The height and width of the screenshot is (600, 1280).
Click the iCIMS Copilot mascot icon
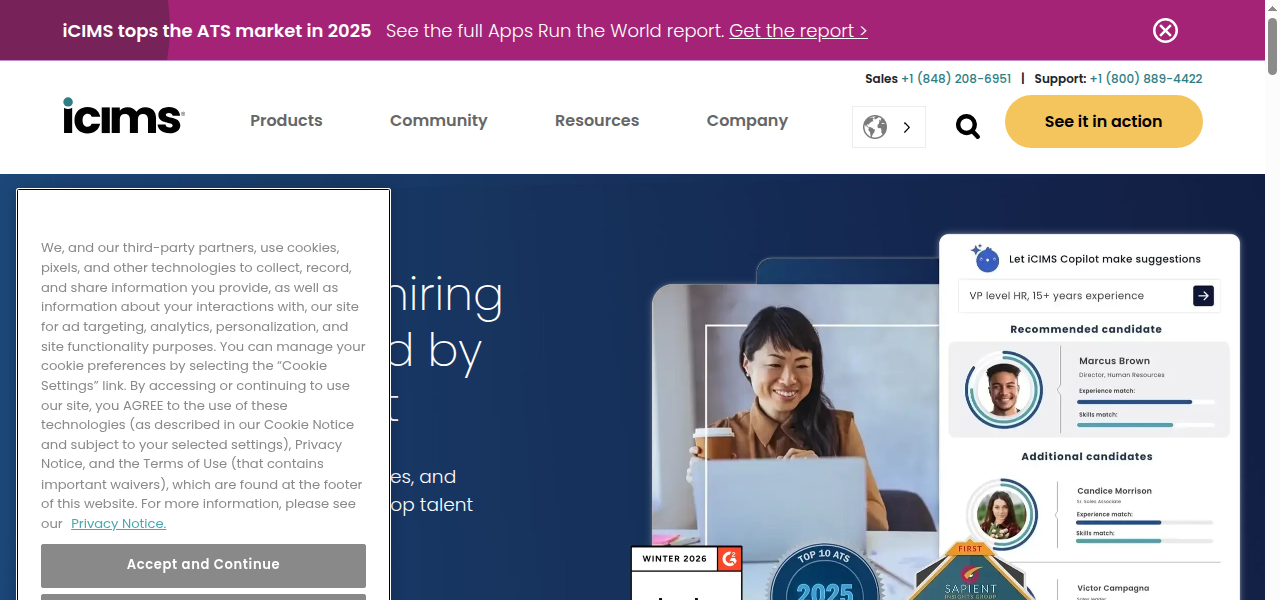[x=985, y=258]
